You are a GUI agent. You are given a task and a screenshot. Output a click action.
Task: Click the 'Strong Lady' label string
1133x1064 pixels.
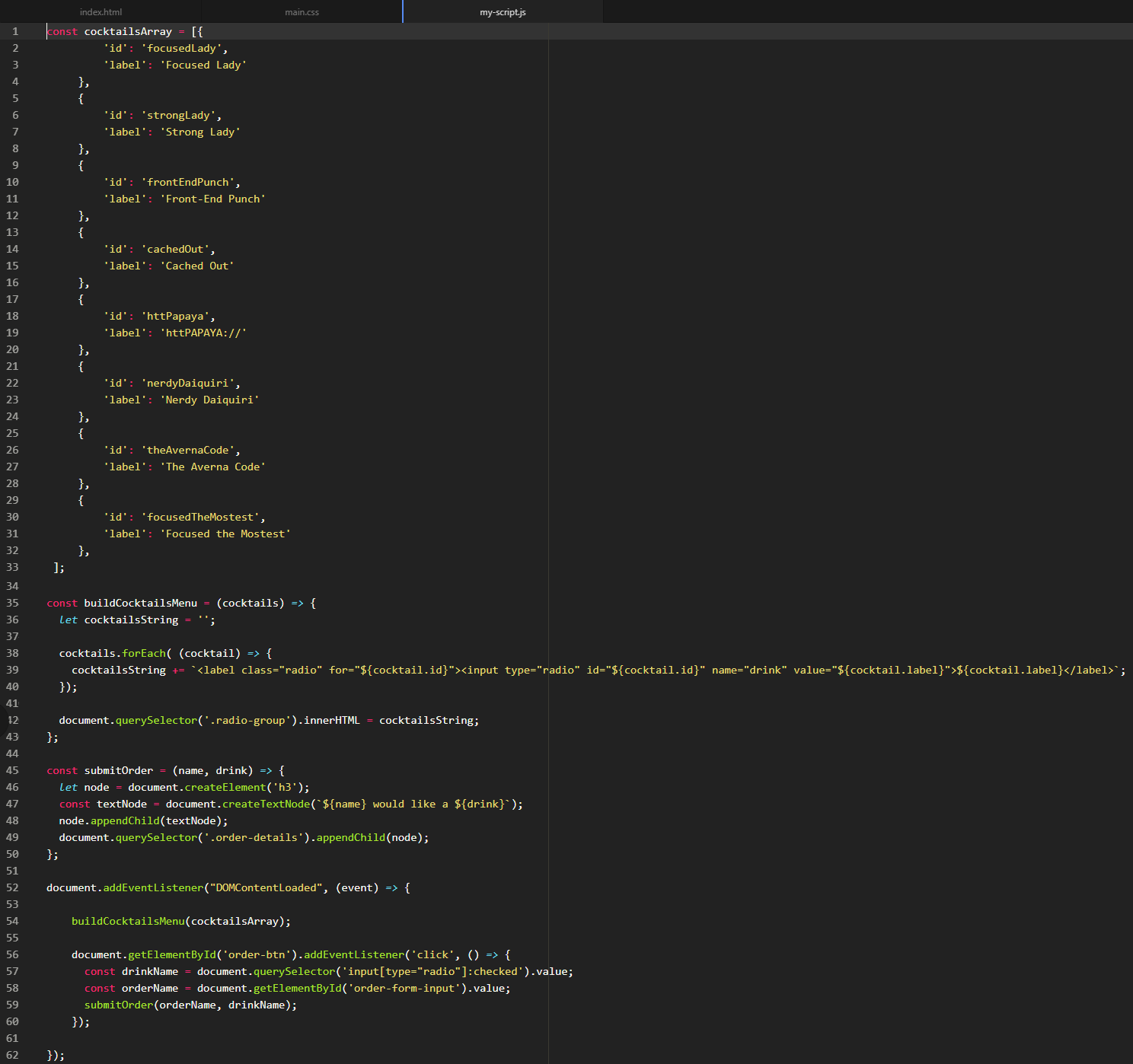200,132
